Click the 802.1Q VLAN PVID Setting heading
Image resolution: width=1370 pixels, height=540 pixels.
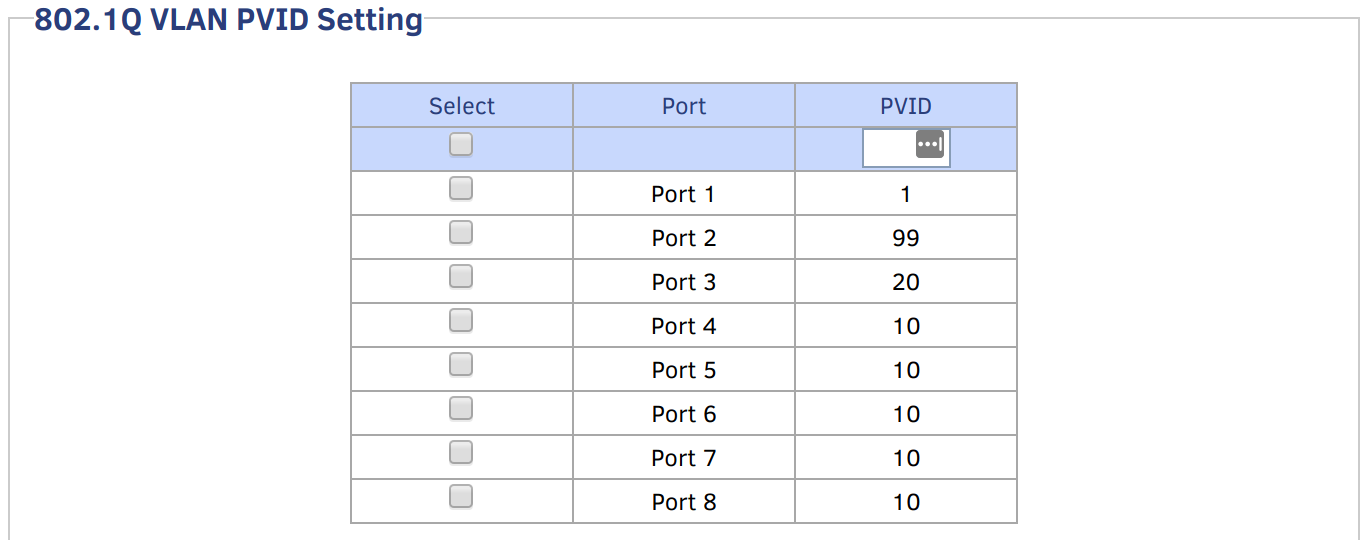pyautogui.click(x=228, y=20)
